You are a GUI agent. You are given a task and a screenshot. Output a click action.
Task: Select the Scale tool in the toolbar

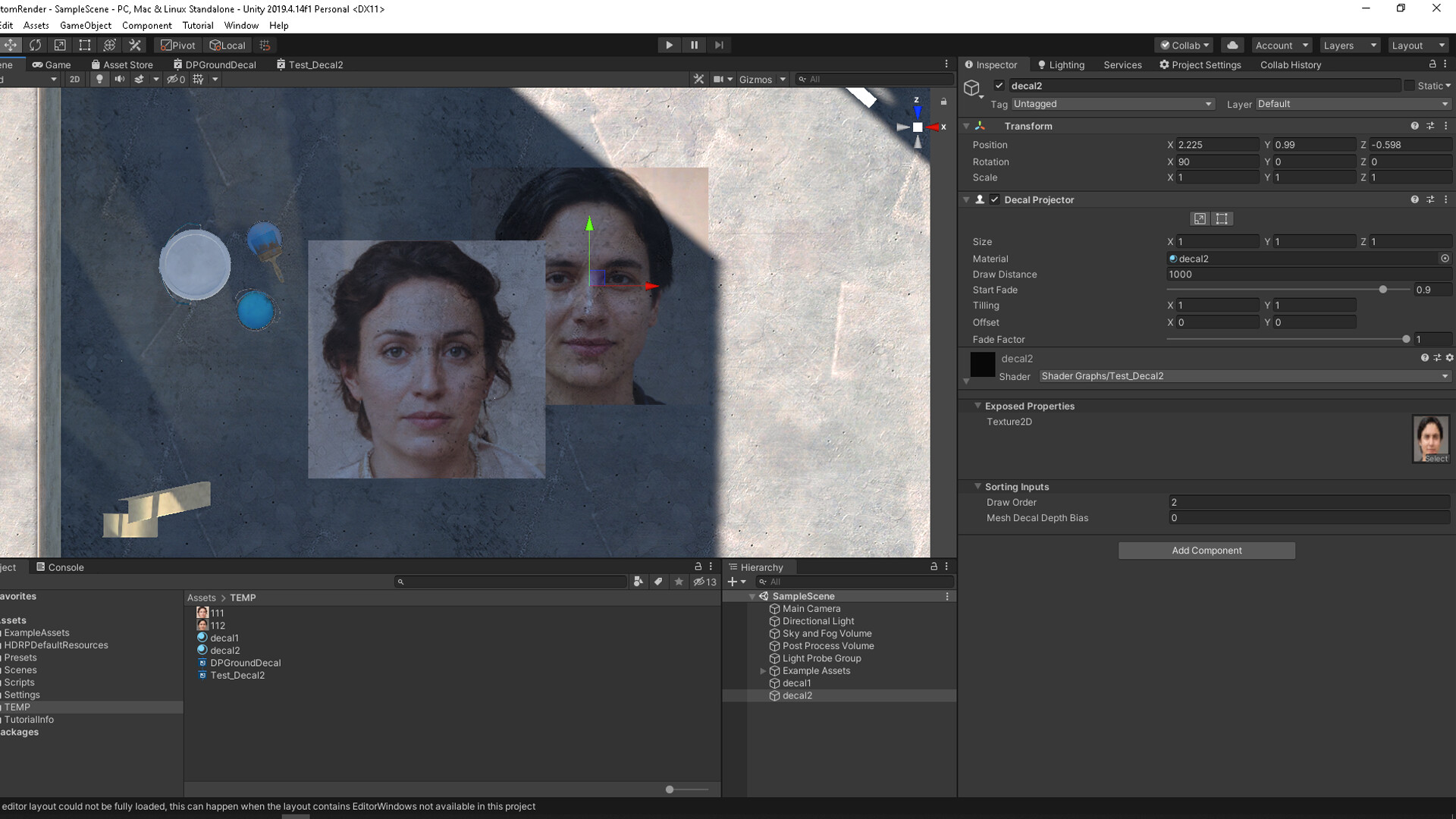(x=60, y=45)
